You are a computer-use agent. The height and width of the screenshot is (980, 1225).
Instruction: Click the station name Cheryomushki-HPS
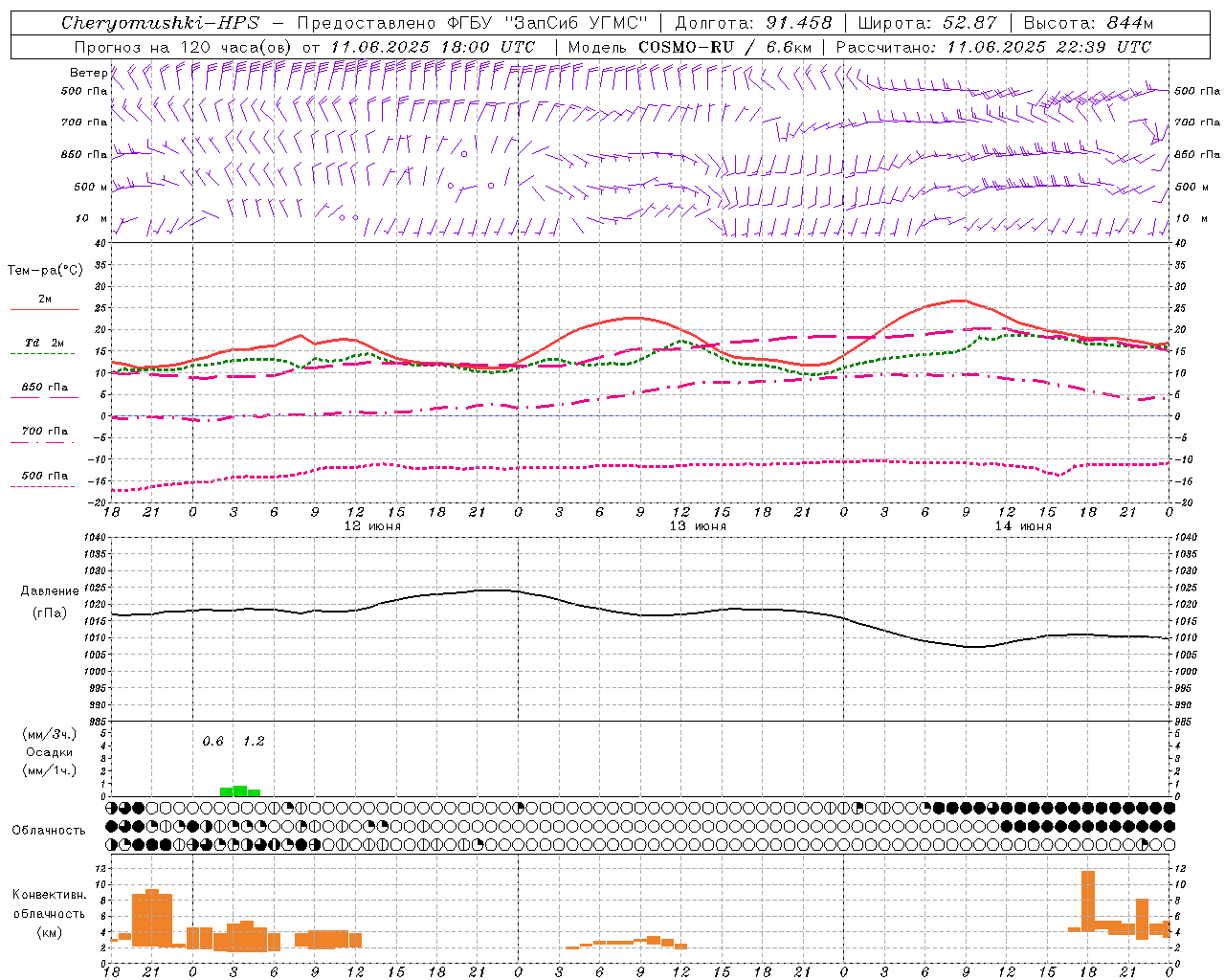(x=160, y=23)
